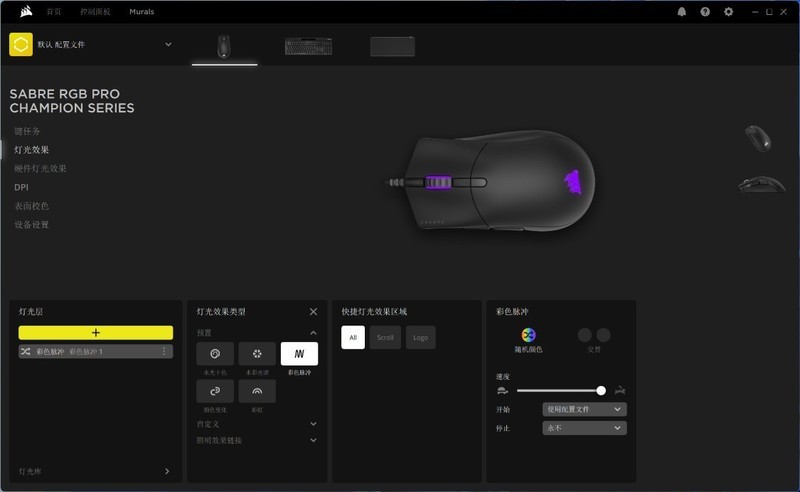800x492 pixels.
Task: Open the help question mark icon
Action: [705, 12]
